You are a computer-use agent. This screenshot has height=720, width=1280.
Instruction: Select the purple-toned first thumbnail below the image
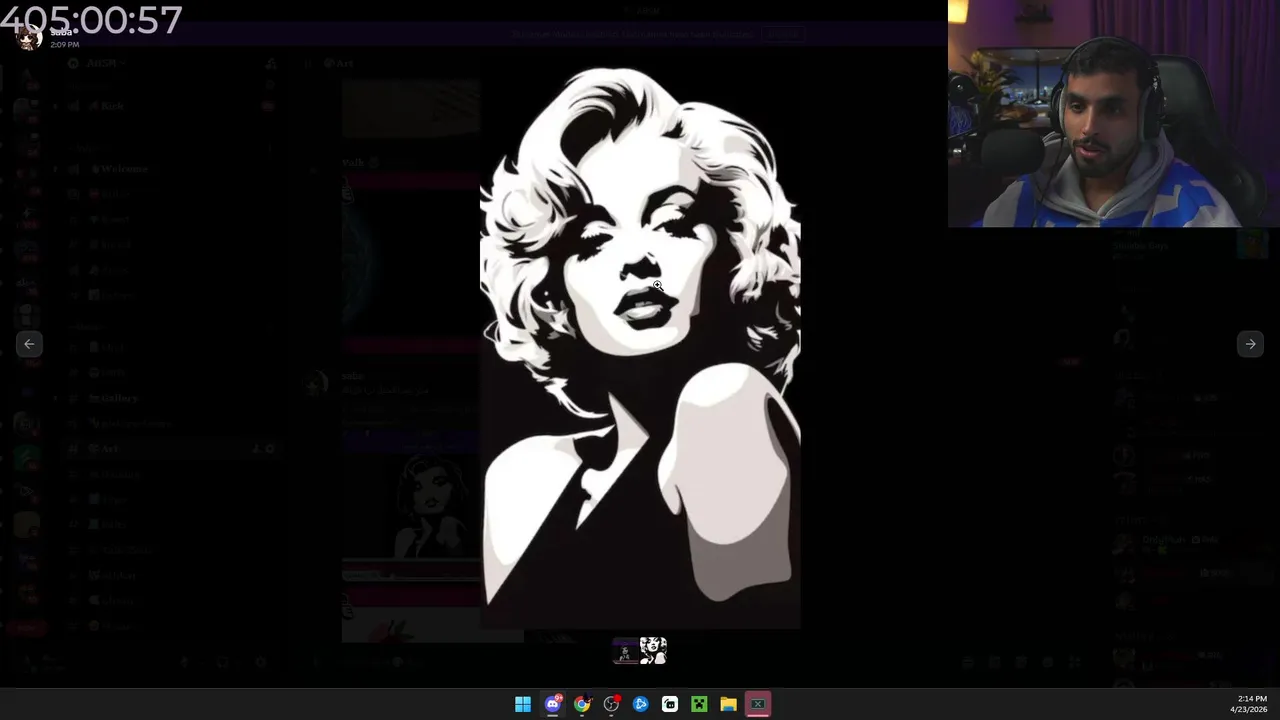625,651
